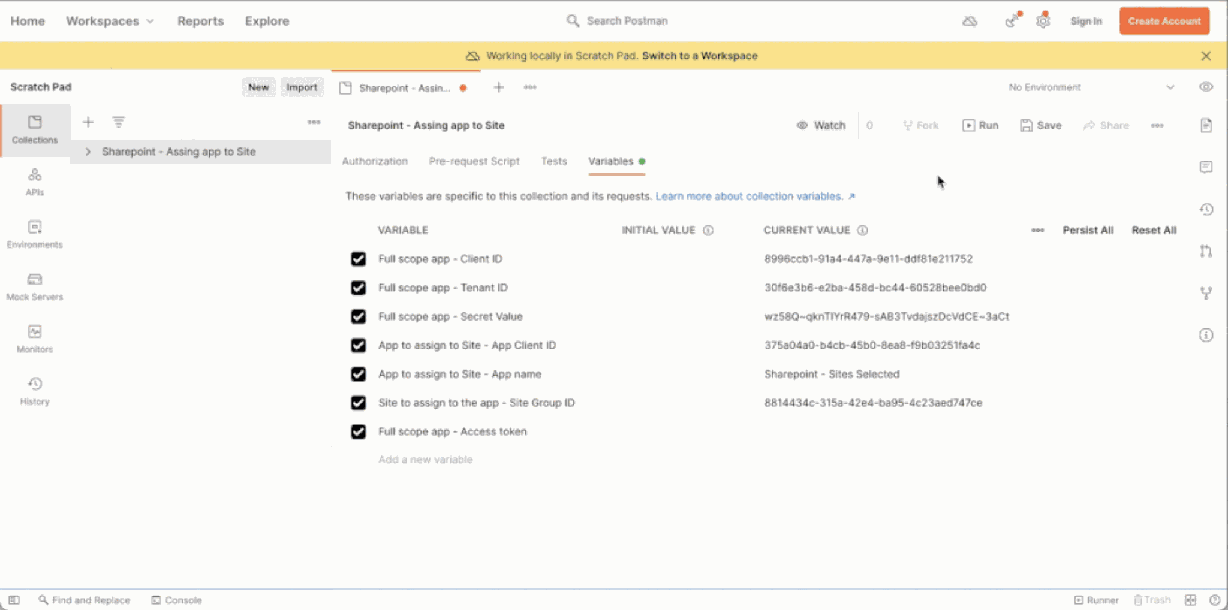Select the Sharepoint - Assin... request tab

coord(403,88)
